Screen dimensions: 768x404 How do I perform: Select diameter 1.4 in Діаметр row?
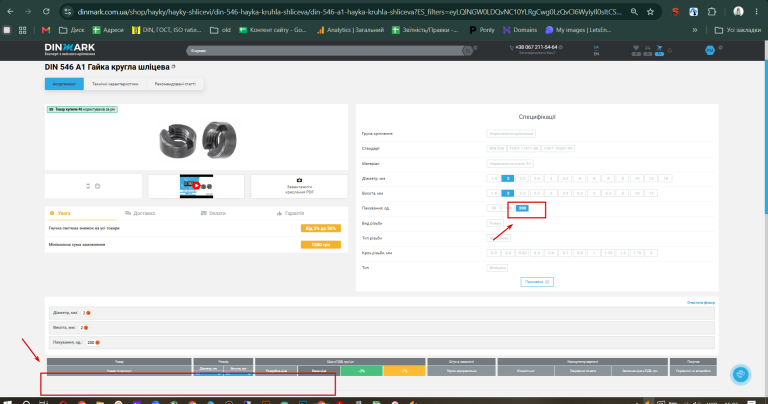coord(494,178)
